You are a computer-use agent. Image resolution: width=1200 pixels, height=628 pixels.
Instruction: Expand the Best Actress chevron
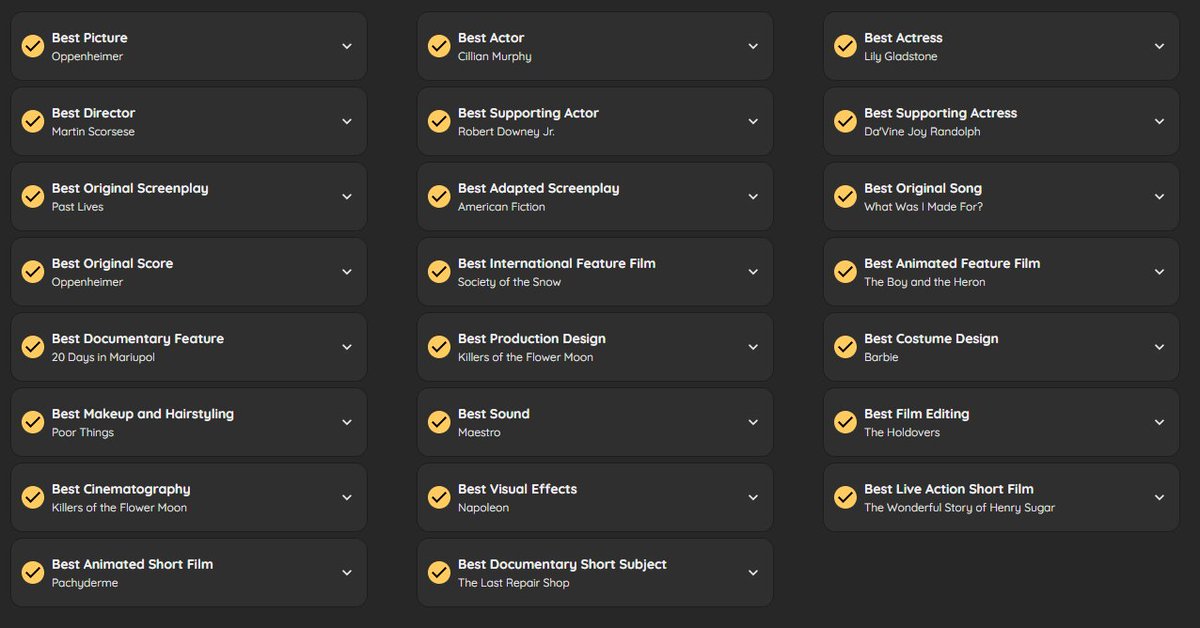[x=1159, y=46]
